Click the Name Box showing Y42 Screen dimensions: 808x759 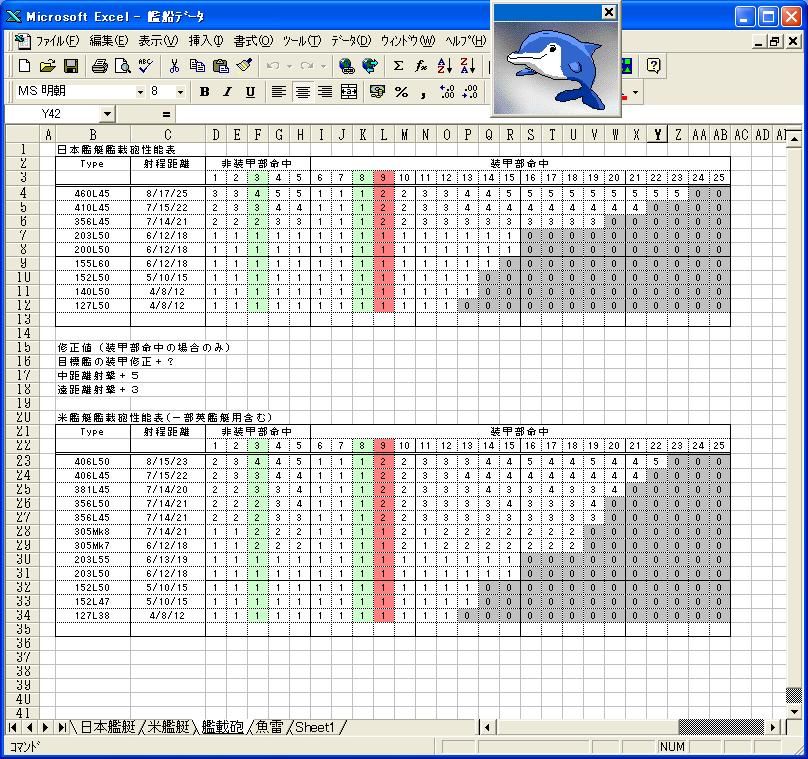[x=52, y=114]
